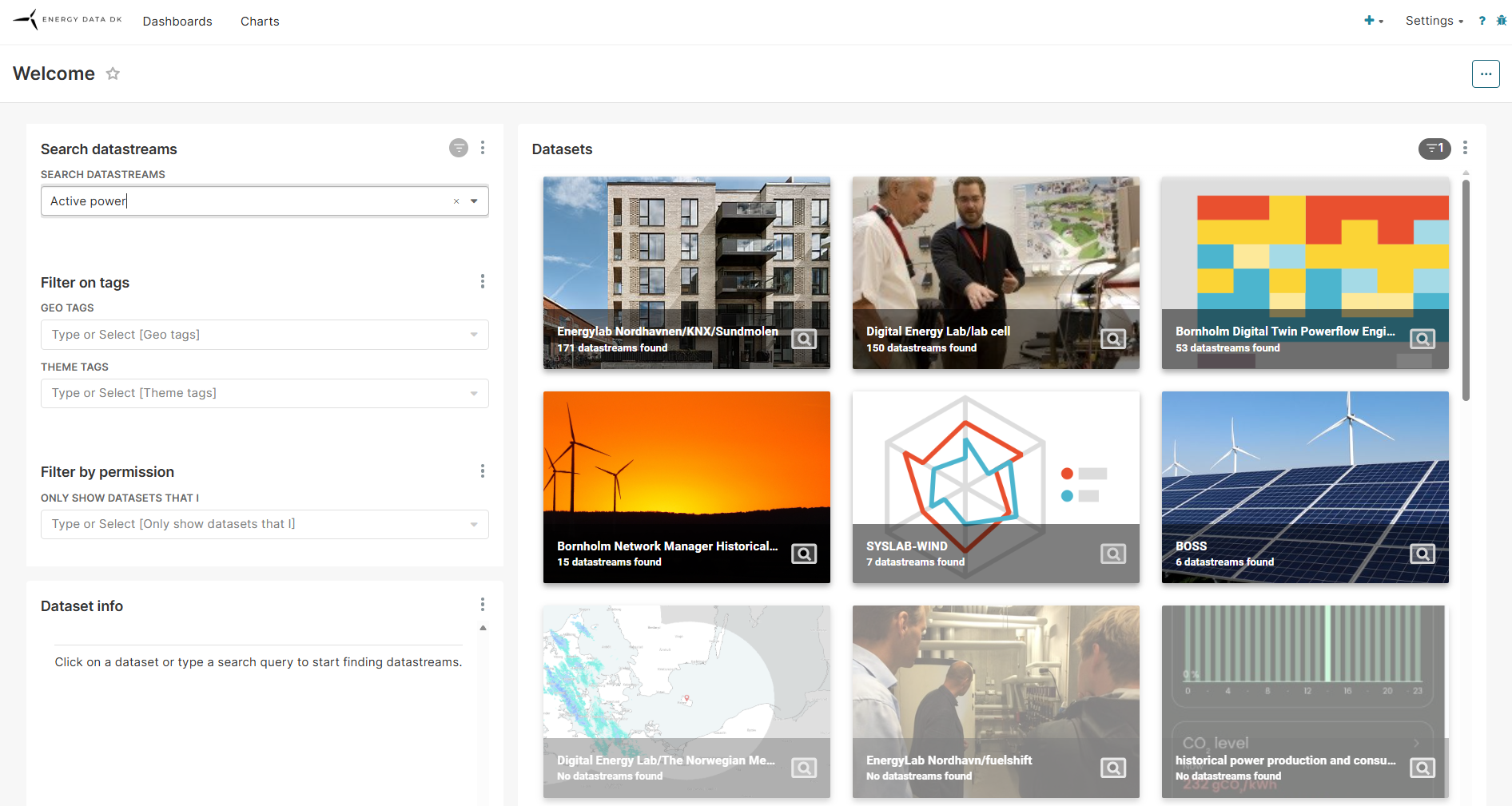
Task: Open the bug report icon in header
Action: 1501,21
